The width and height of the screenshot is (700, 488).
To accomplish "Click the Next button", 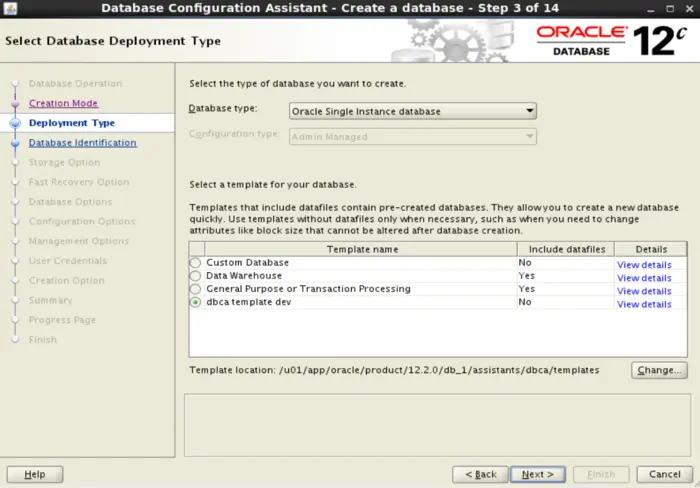I will 538,474.
